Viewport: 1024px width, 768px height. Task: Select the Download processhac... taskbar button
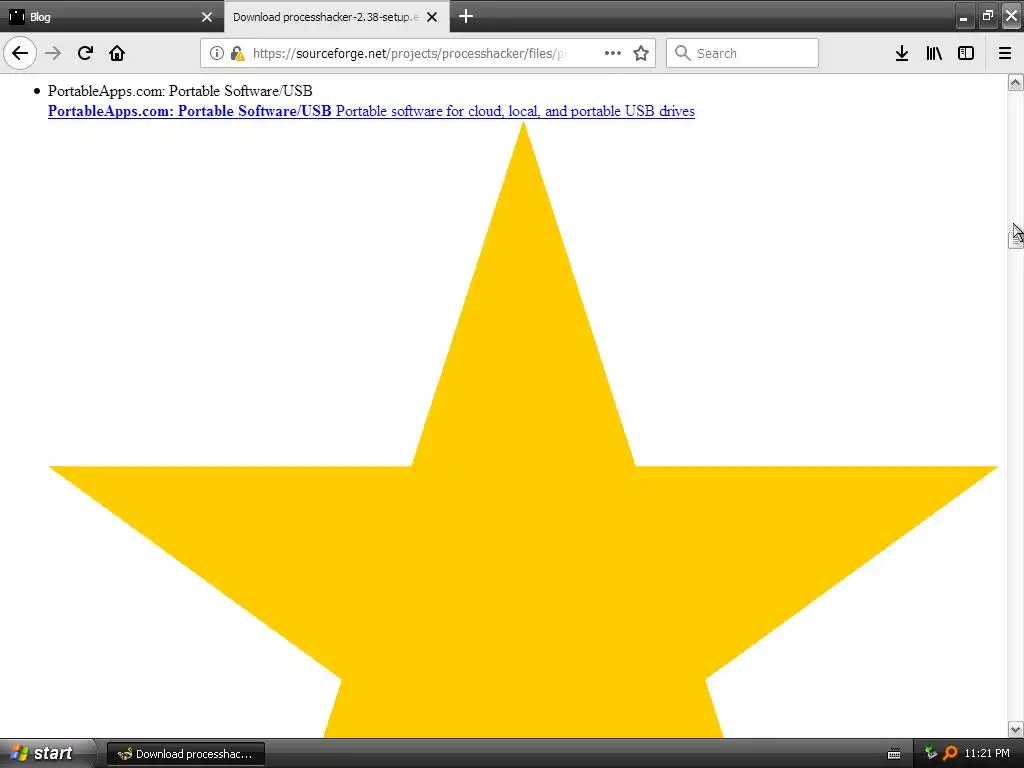[186, 754]
